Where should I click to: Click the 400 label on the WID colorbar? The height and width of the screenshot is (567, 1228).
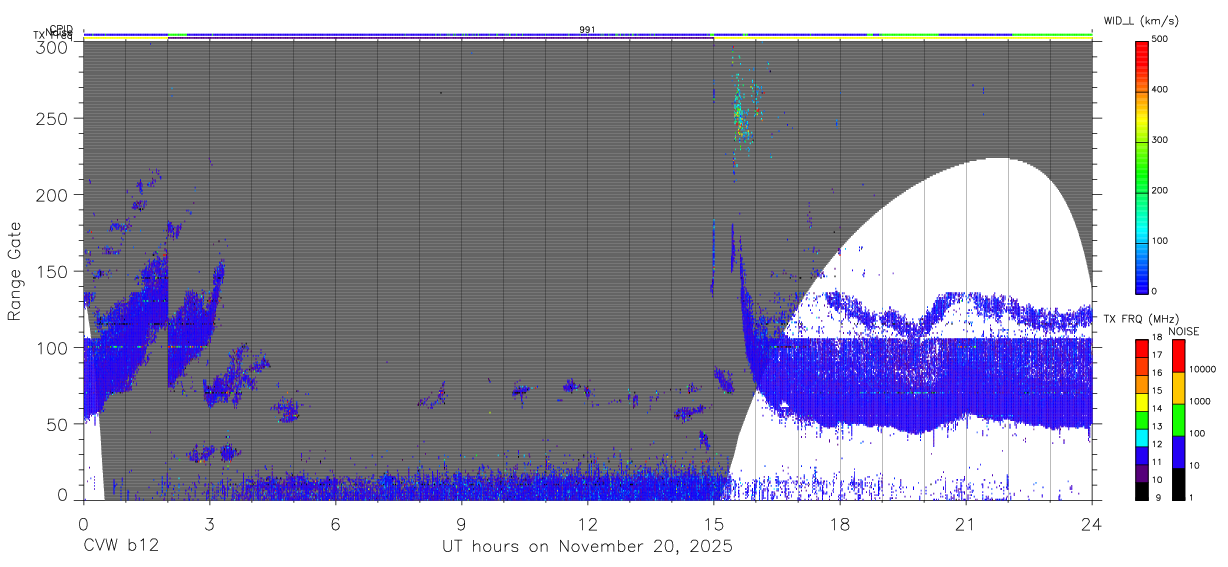click(x=1161, y=89)
